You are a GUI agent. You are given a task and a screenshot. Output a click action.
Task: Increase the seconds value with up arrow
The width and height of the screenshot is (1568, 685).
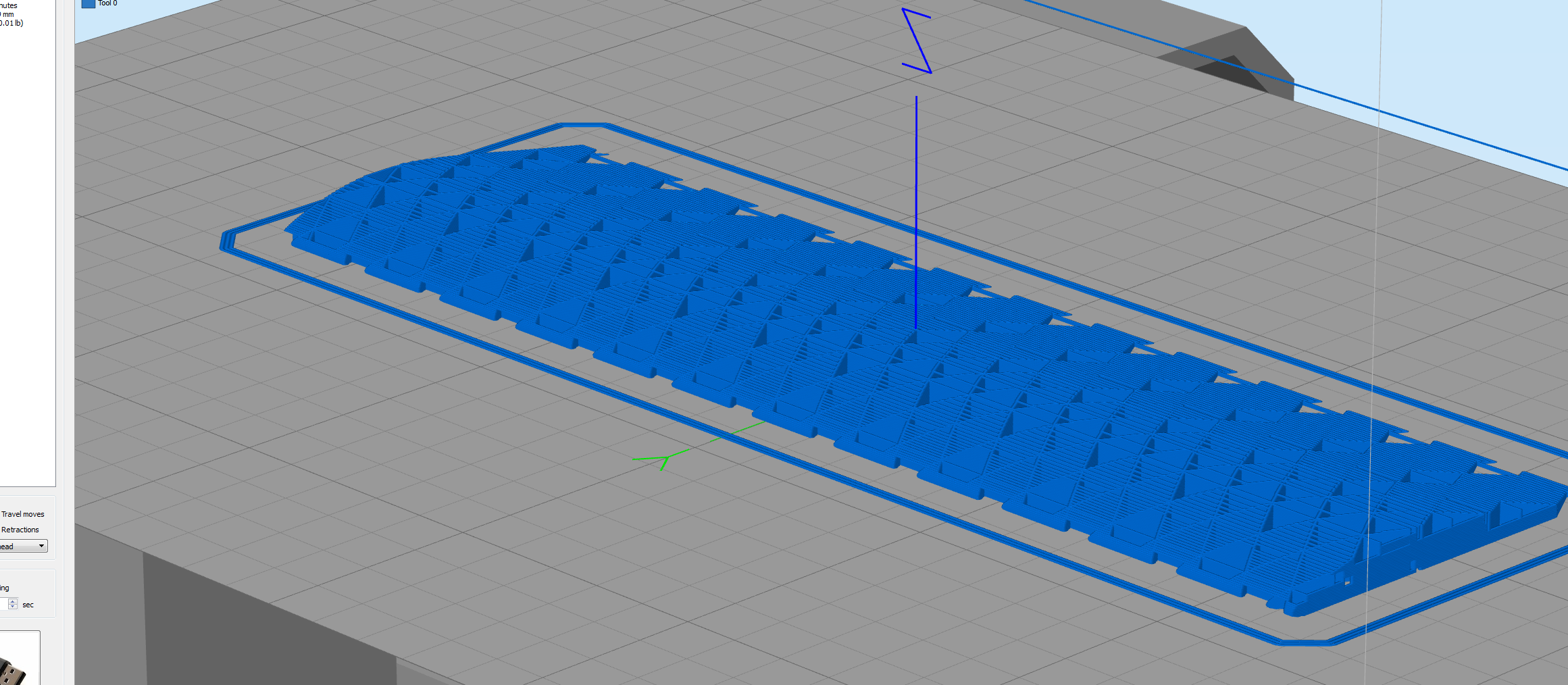pos(13,601)
